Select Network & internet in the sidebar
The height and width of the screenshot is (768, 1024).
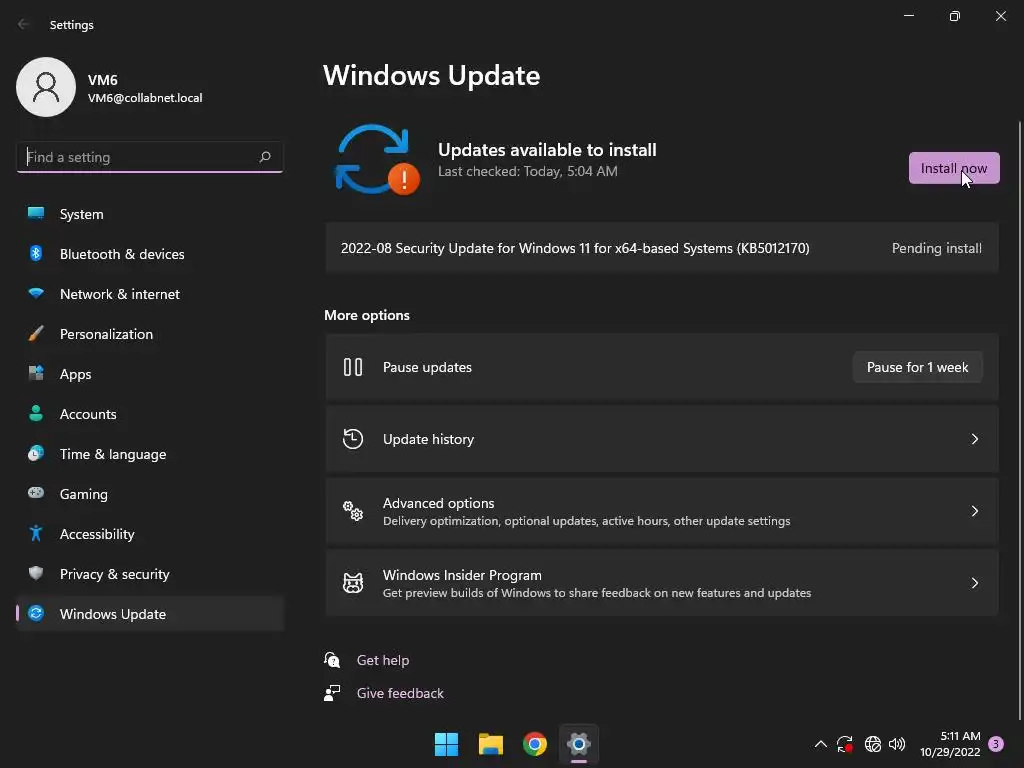click(150, 293)
